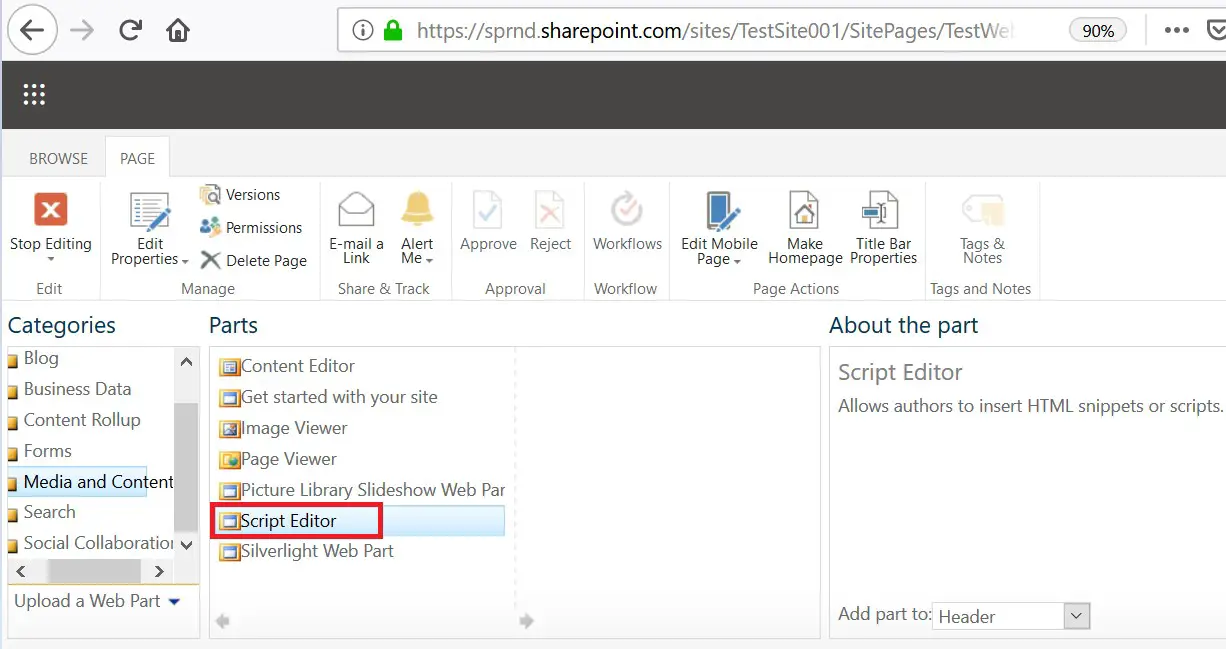Image resolution: width=1226 pixels, height=649 pixels.
Task: Click Categories list scroll down arrow
Action: click(x=186, y=545)
